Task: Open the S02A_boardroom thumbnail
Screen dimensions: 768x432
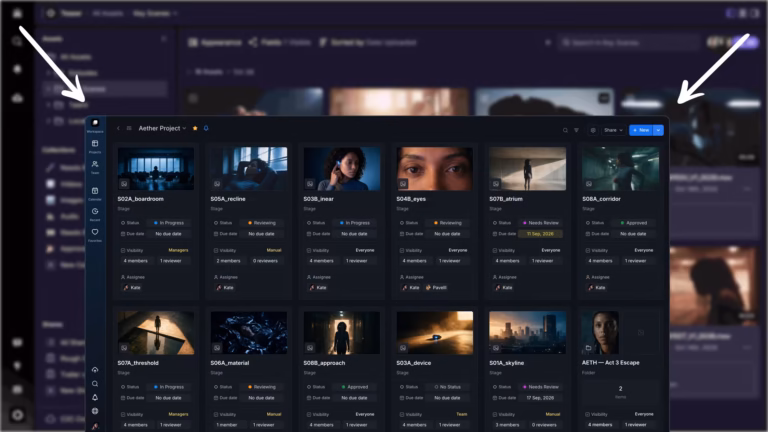Action: pos(156,168)
